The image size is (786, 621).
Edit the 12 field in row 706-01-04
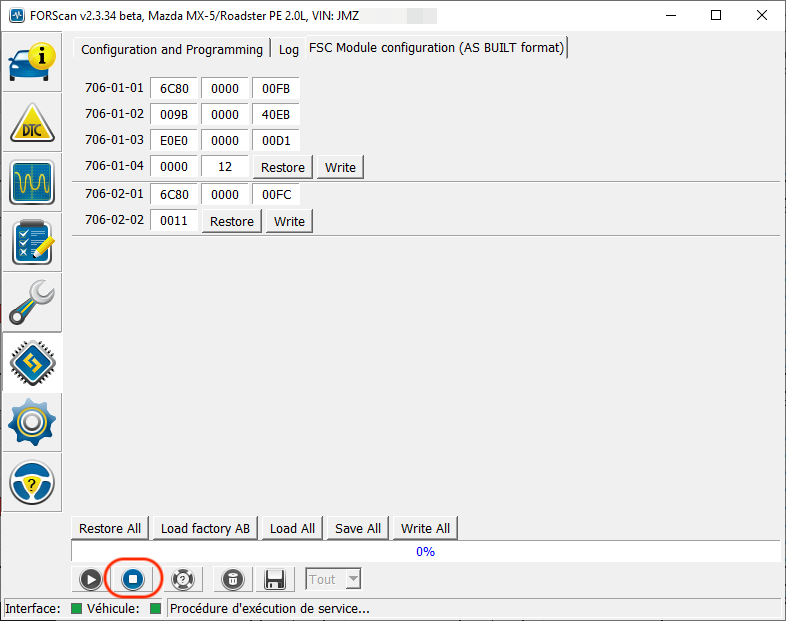225,167
